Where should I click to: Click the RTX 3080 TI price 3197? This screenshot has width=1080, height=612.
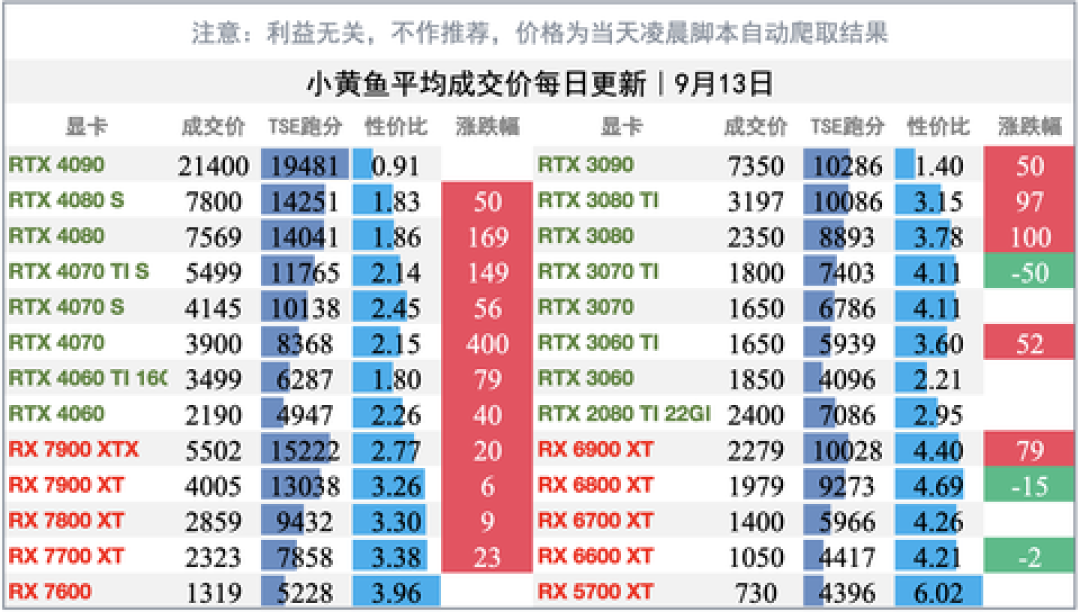(x=756, y=202)
